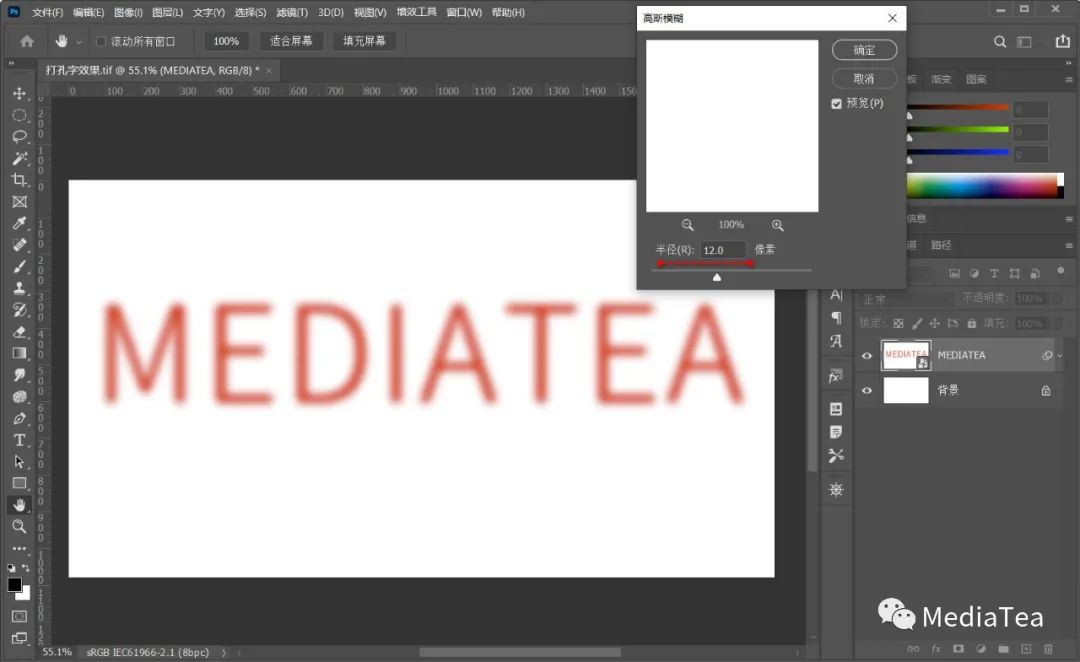Expand the collapsed toolbar double arrow
This screenshot has width=1080, height=662.
click(11, 63)
